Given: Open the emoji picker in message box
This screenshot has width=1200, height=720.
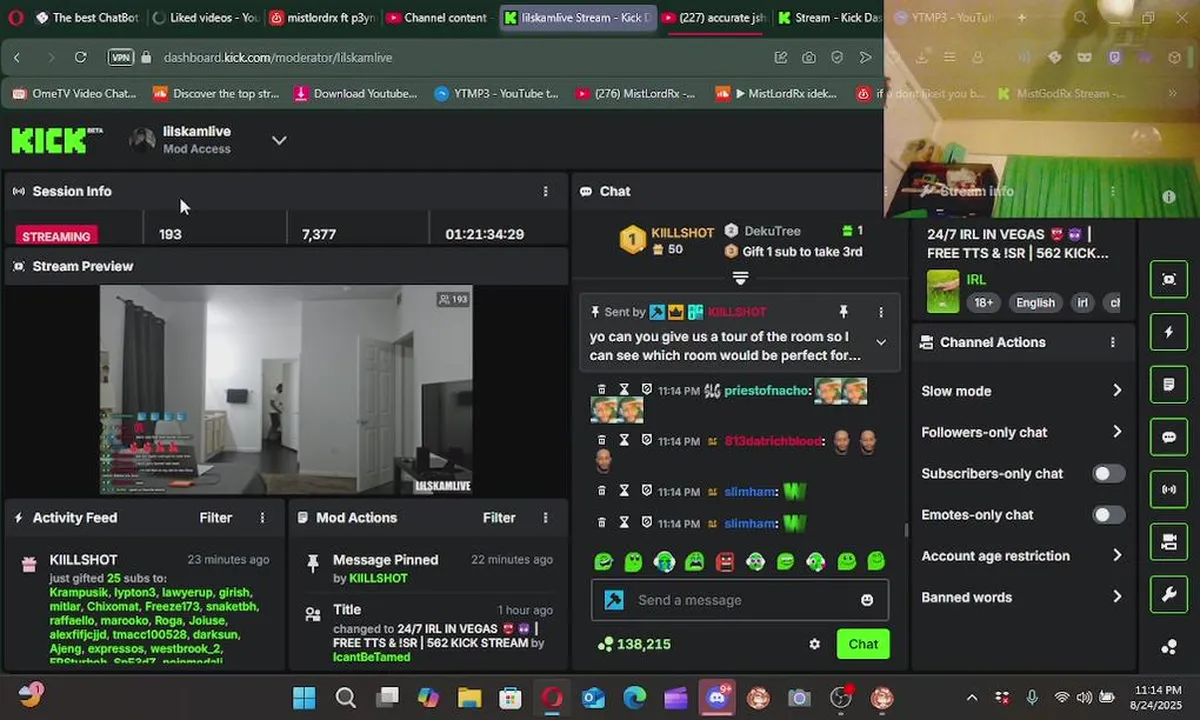Looking at the screenshot, I should point(867,600).
